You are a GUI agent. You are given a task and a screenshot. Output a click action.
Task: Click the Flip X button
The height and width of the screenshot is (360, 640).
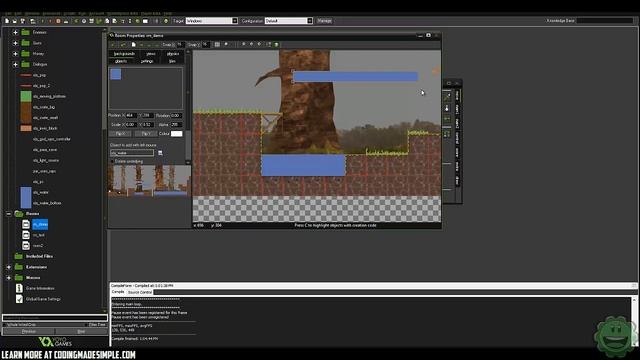120,134
